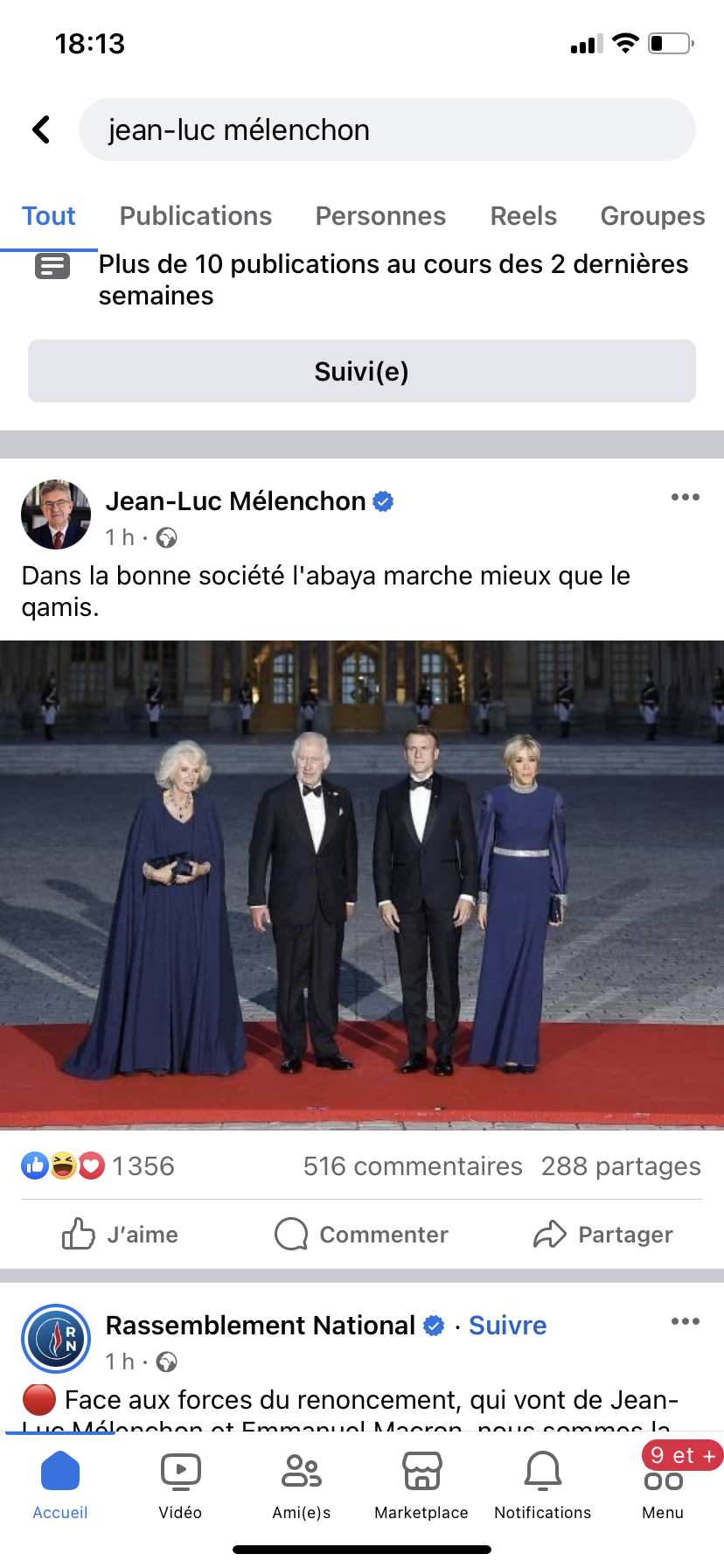Tap Commenter on Mélenchon's post

[361, 1234]
